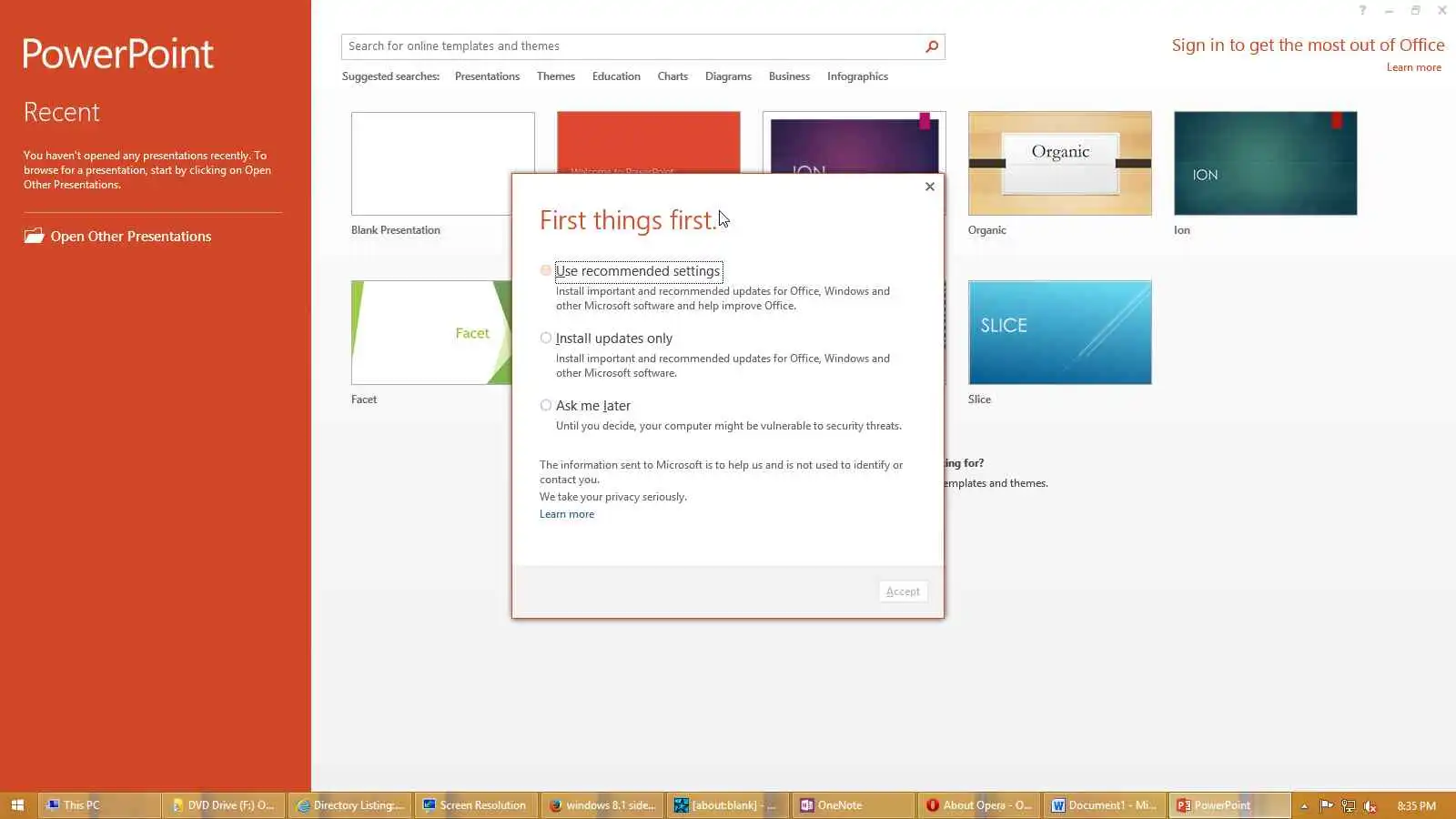Image resolution: width=1456 pixels, height=819 pixels.
Task: Click the "Suggested searches:" label
Action: click(x=390, y=76)
